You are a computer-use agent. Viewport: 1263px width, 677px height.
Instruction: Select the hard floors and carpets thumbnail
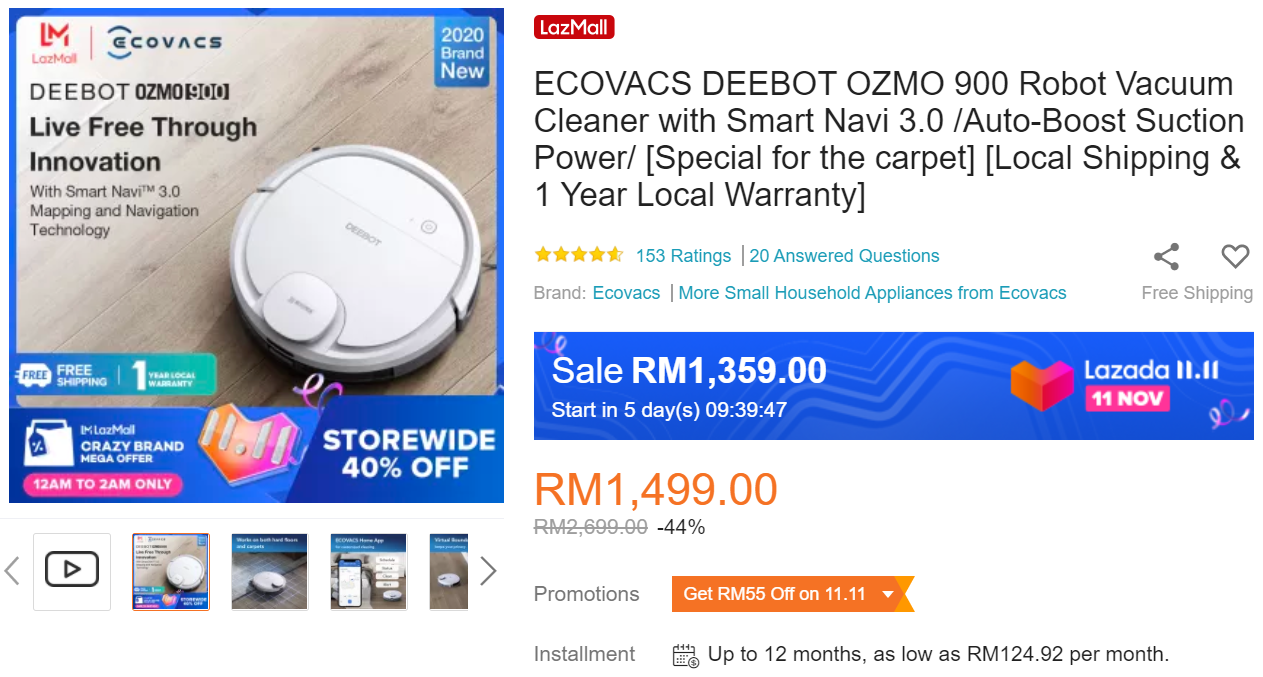coord(270,571)
